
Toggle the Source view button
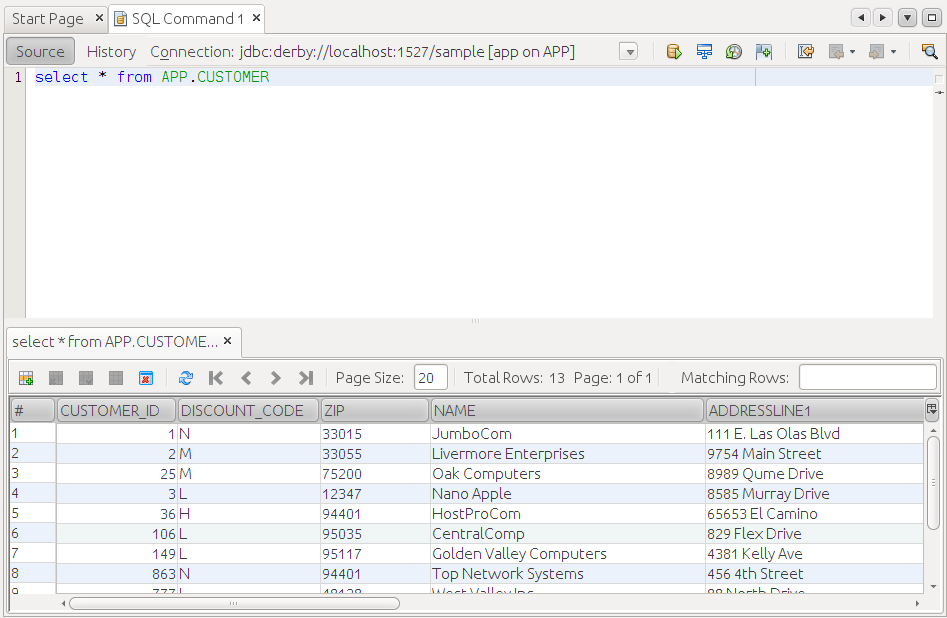pos(40,52)
